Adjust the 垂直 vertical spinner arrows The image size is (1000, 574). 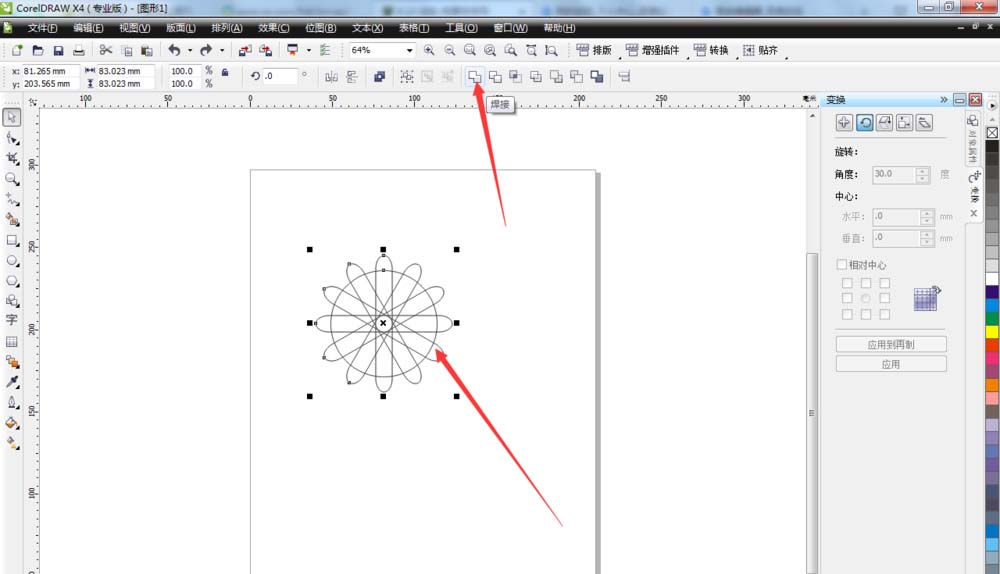[x=927, y=239]
